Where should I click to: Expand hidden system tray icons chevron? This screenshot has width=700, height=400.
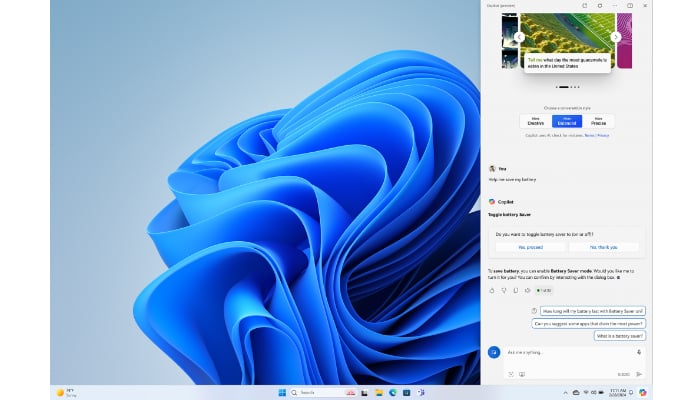[x=565, y=392]
